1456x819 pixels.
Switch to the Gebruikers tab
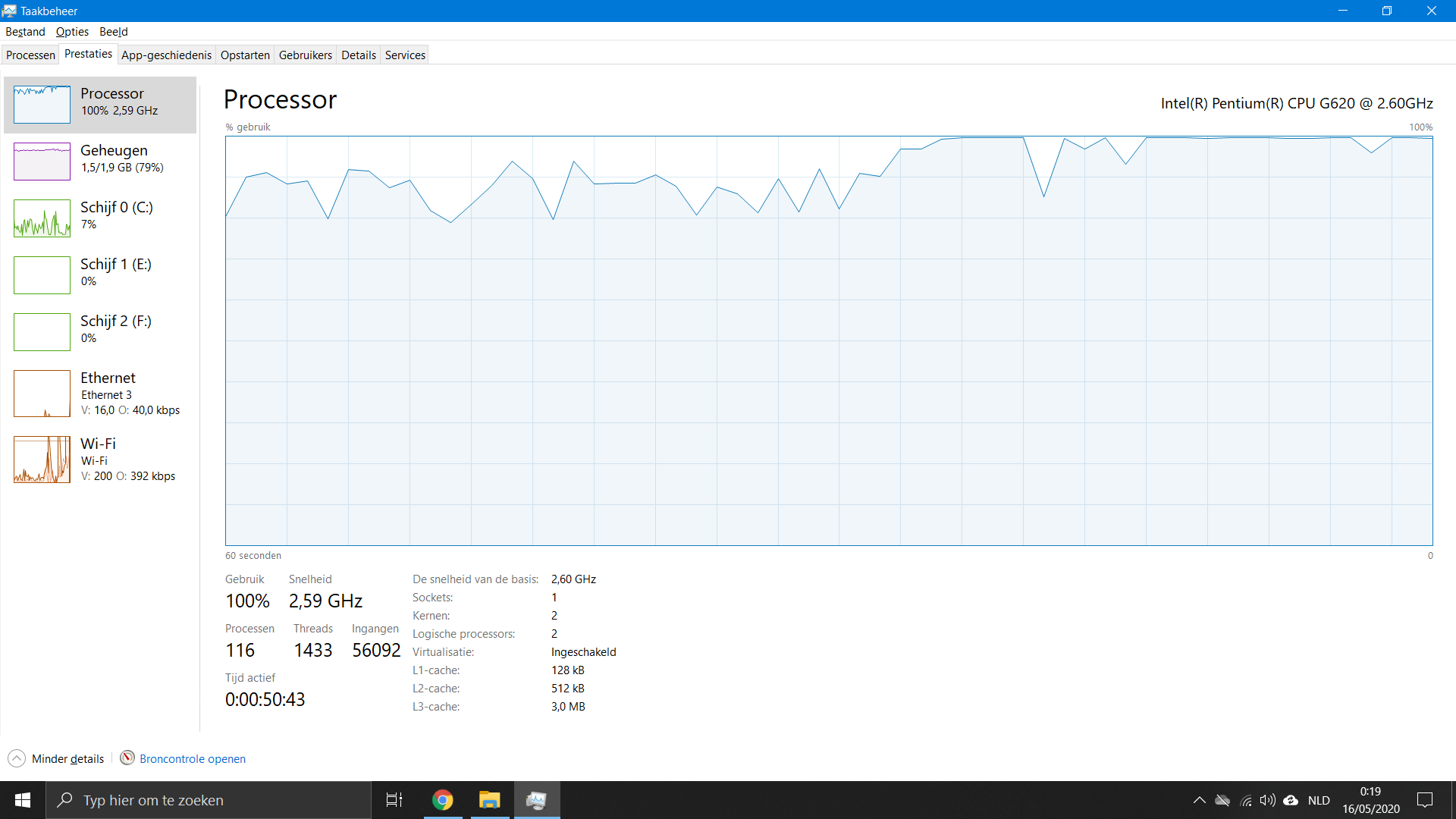(x=305, y=55)
